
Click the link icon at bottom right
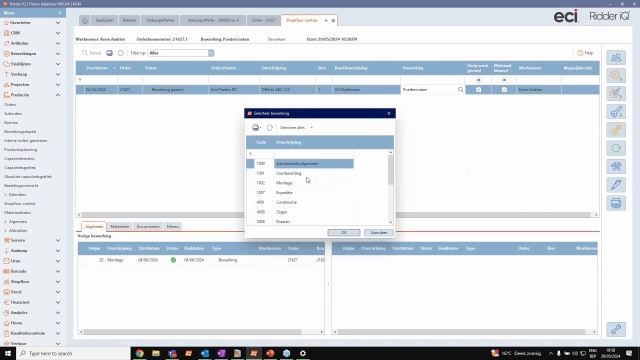click(616, 329)
